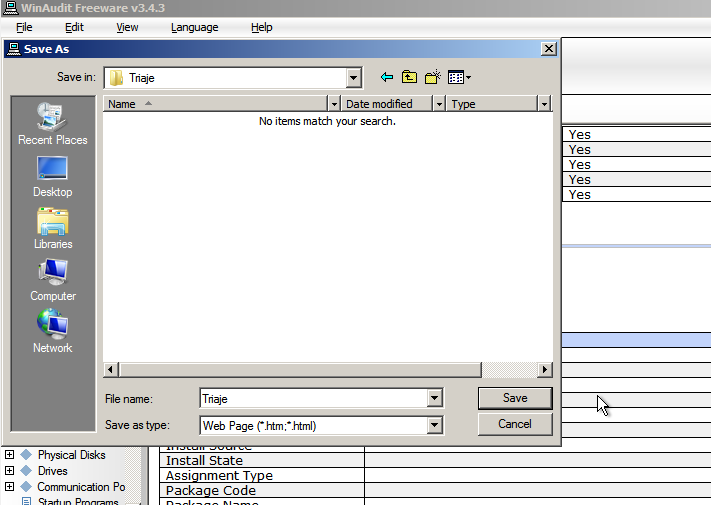Viewport: 711px width, 505px height.
Task: Open the Date modified column dropdown
Action: pos(439,104)
